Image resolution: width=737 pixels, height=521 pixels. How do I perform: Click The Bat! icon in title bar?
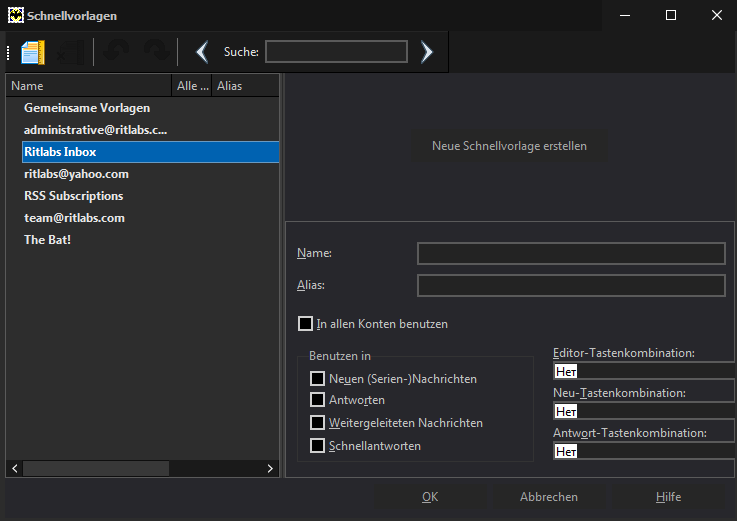coord(16,16)
